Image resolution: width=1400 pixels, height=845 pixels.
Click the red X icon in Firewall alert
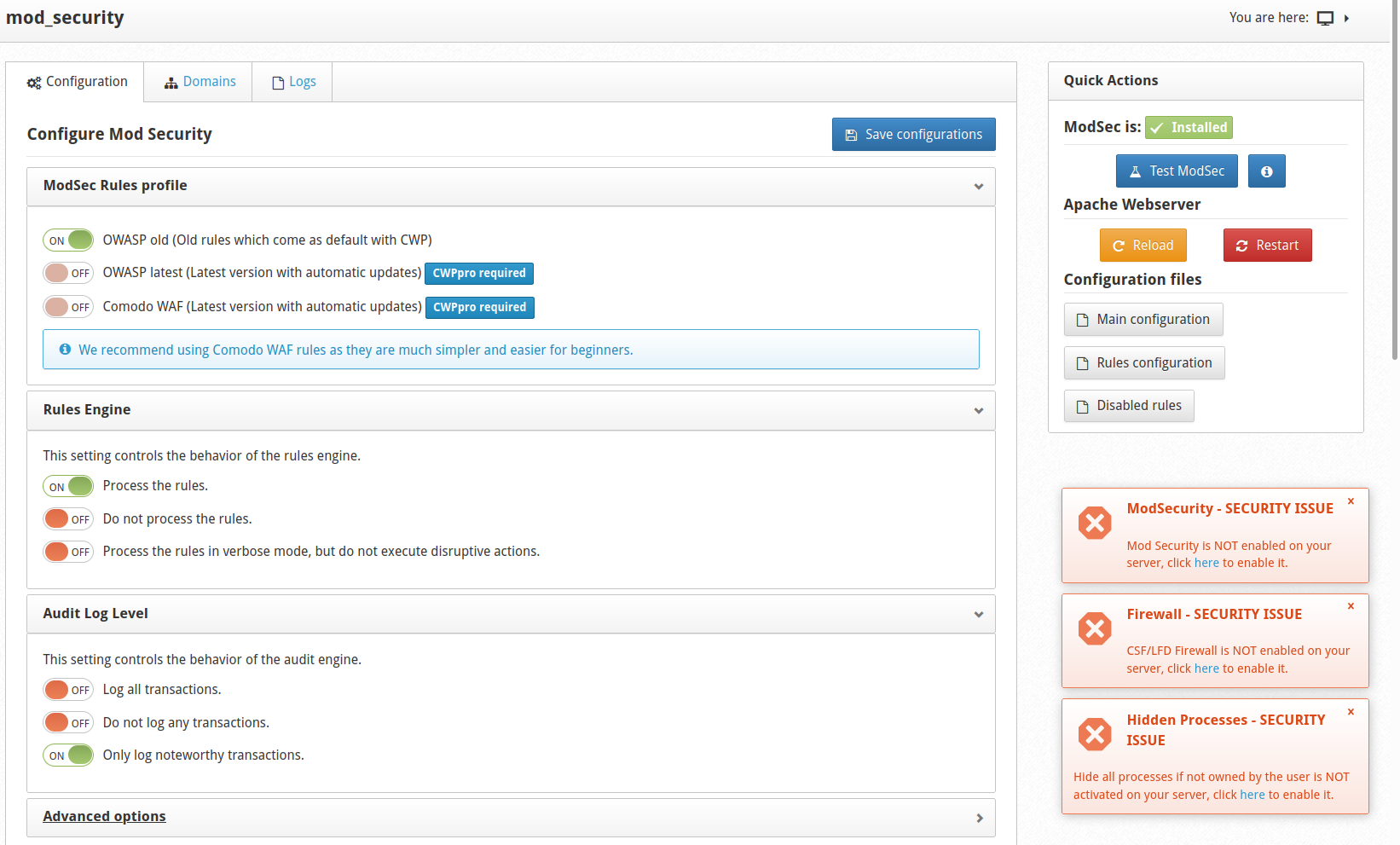tap(1095, 629)
